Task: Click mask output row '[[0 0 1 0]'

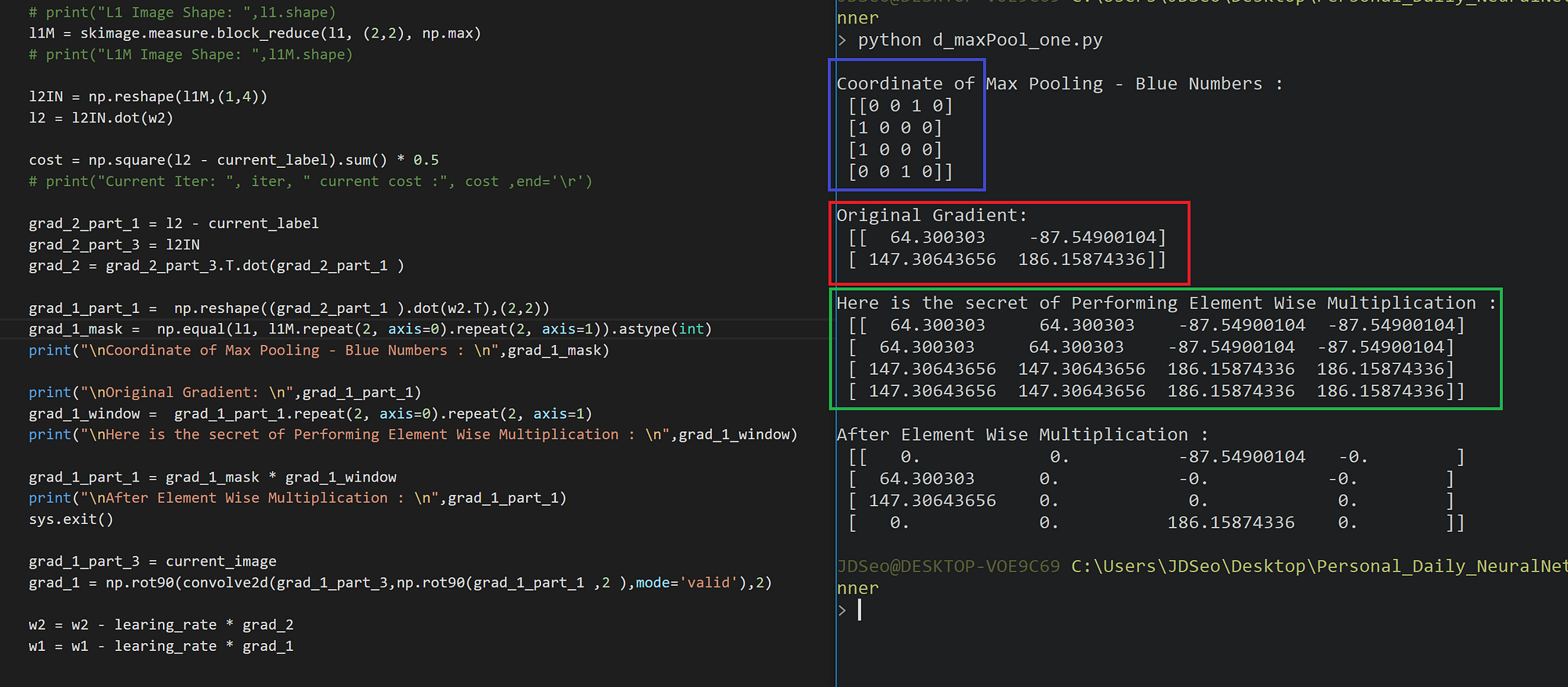Action: 901,106
